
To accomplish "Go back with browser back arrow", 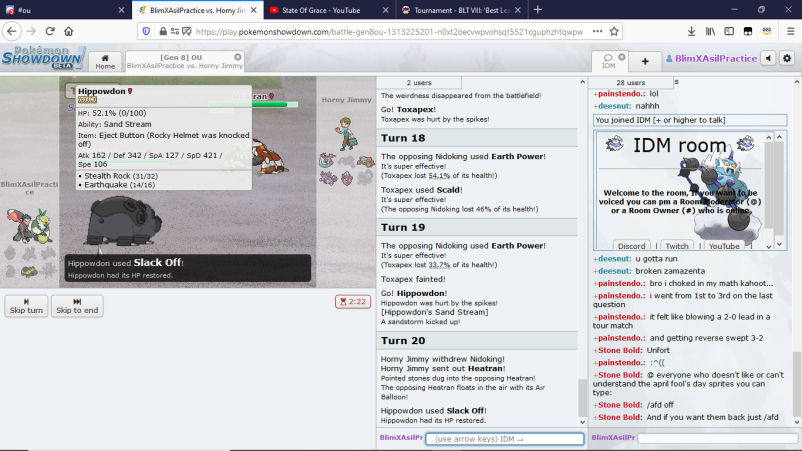I will click(12, 31).
